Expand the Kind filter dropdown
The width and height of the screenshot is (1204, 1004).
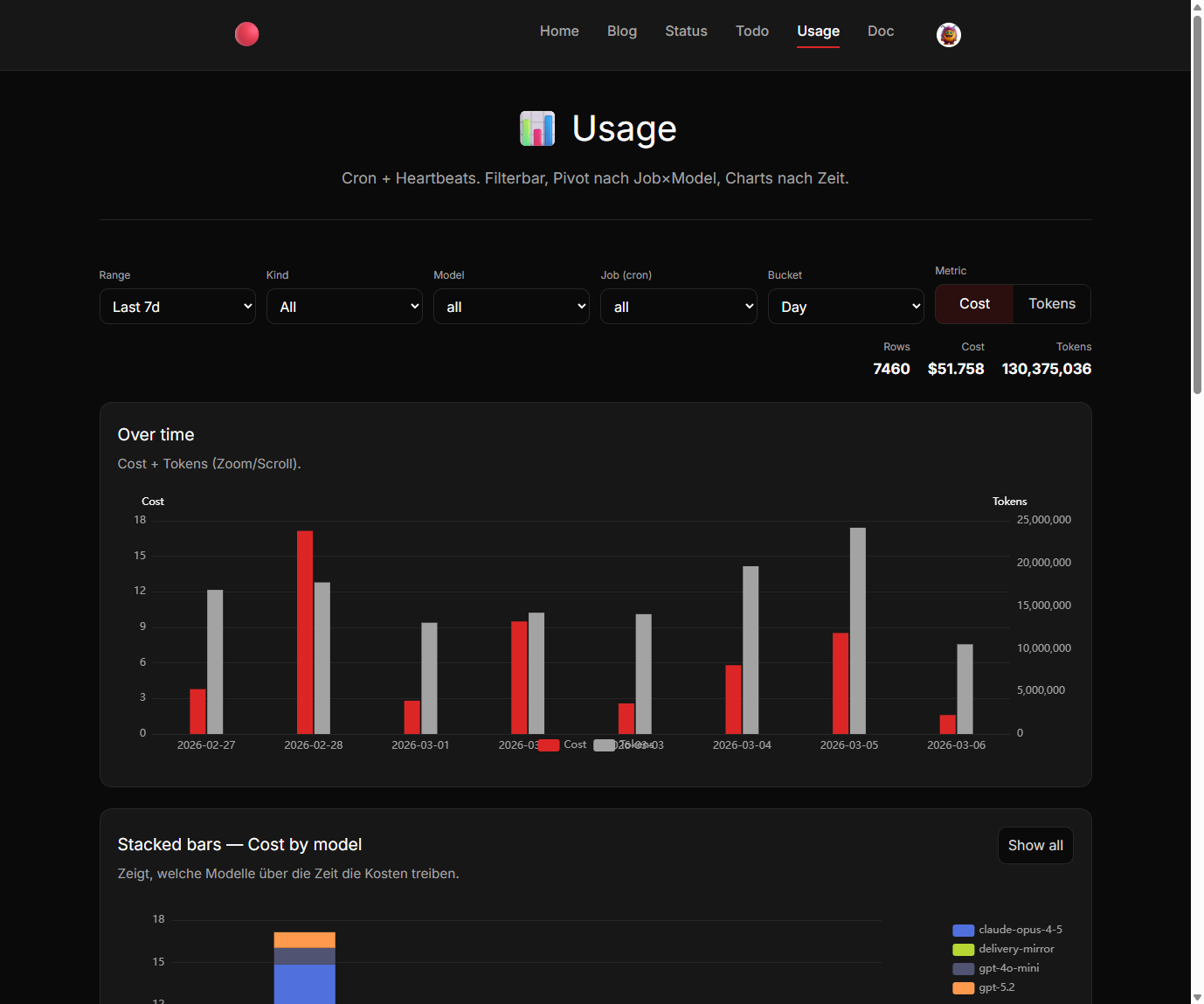pyautogui.click(x=344, y=307)
